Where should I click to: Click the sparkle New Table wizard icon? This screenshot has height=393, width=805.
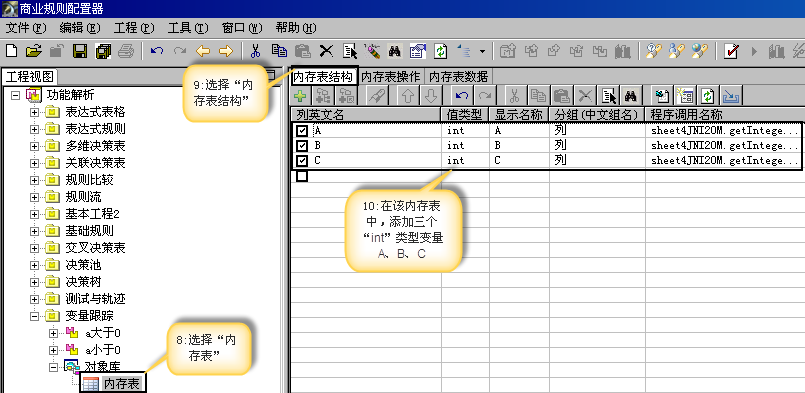pyautogui.click(x=685, y=96)
